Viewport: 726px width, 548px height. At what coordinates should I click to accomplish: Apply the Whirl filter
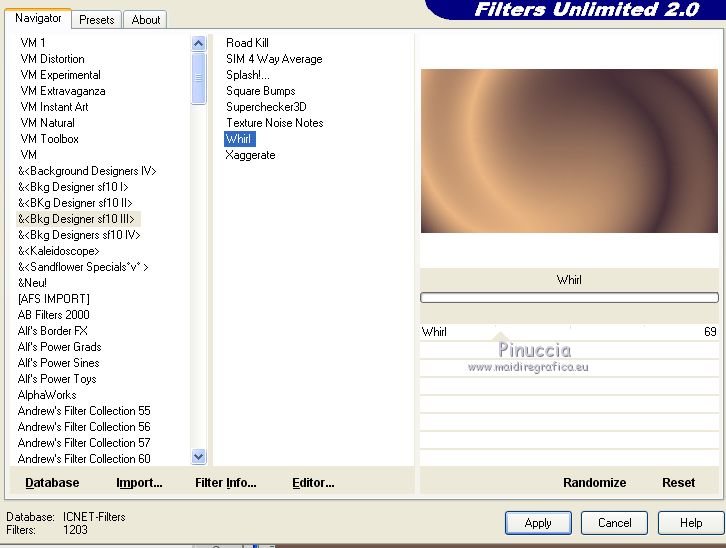tap(538, 523)
